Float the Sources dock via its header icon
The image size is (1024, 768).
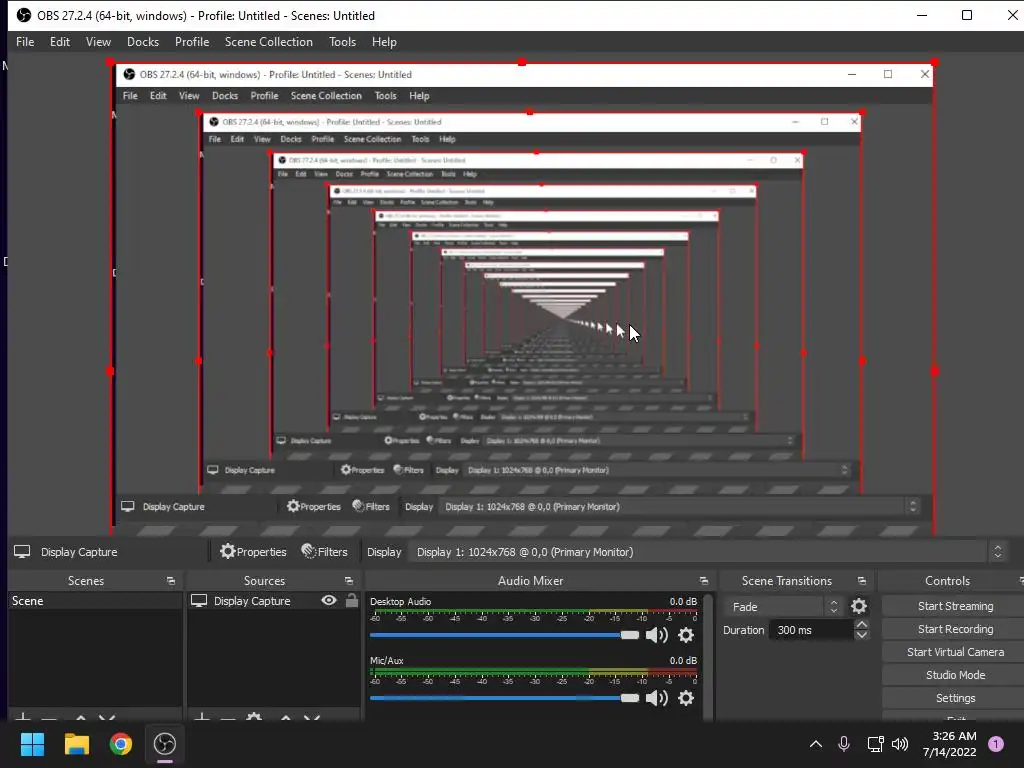tap(349, 581)
